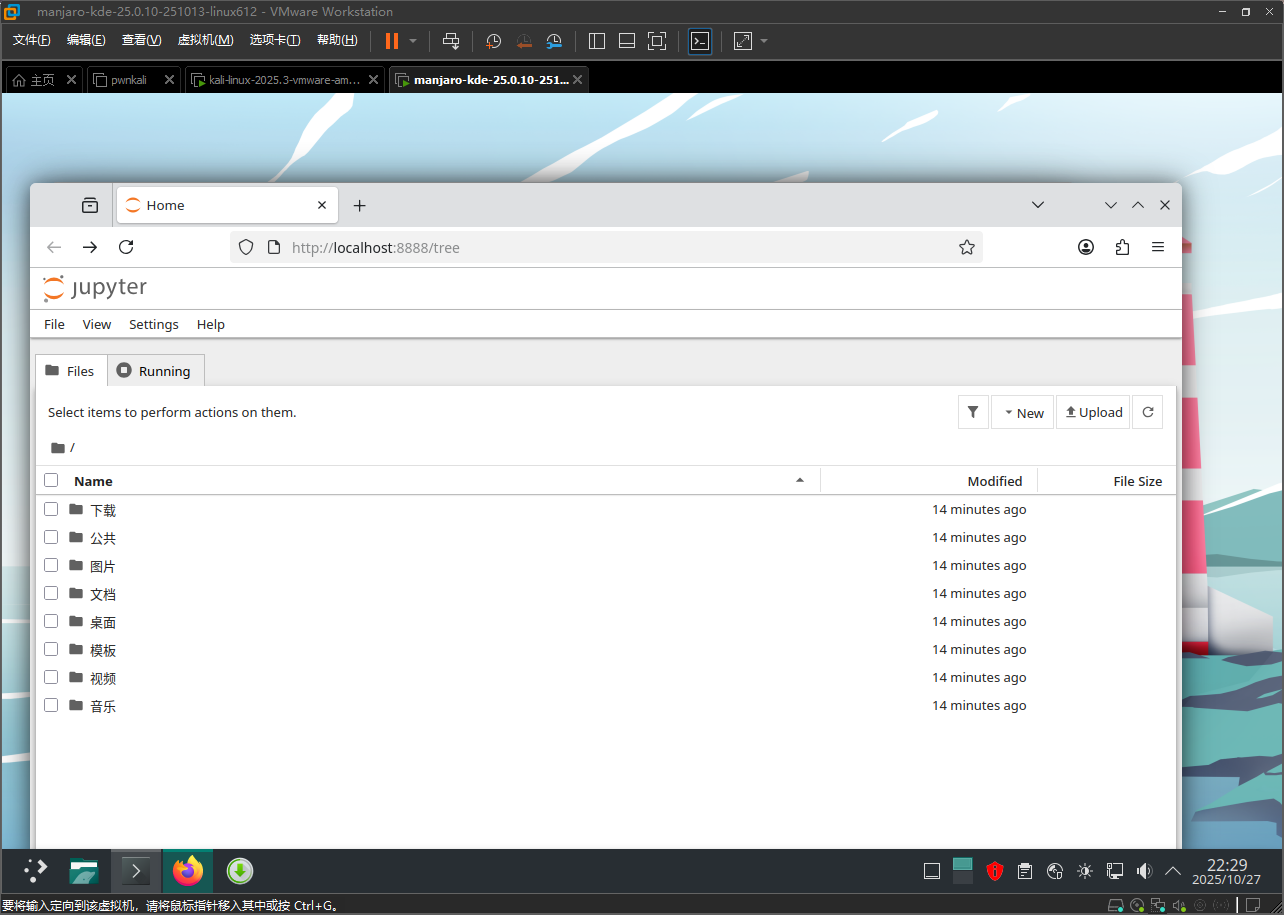Open the Firefox extensions puzzle icon

click(1122, 247)
